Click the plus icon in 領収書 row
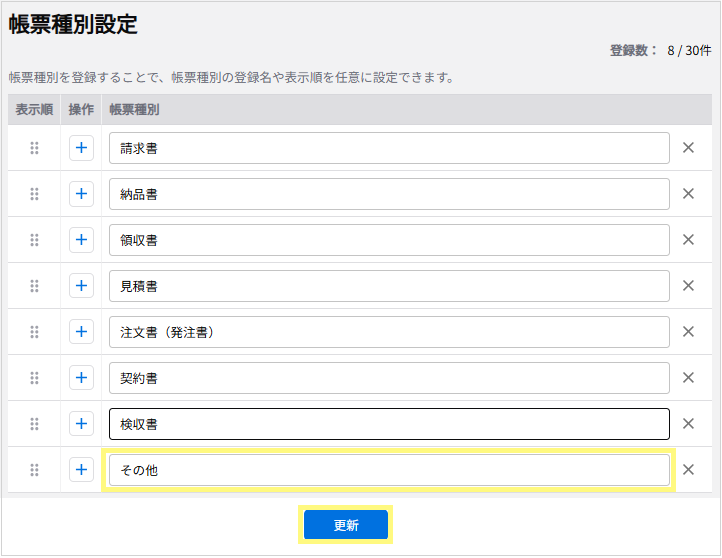 82,240
